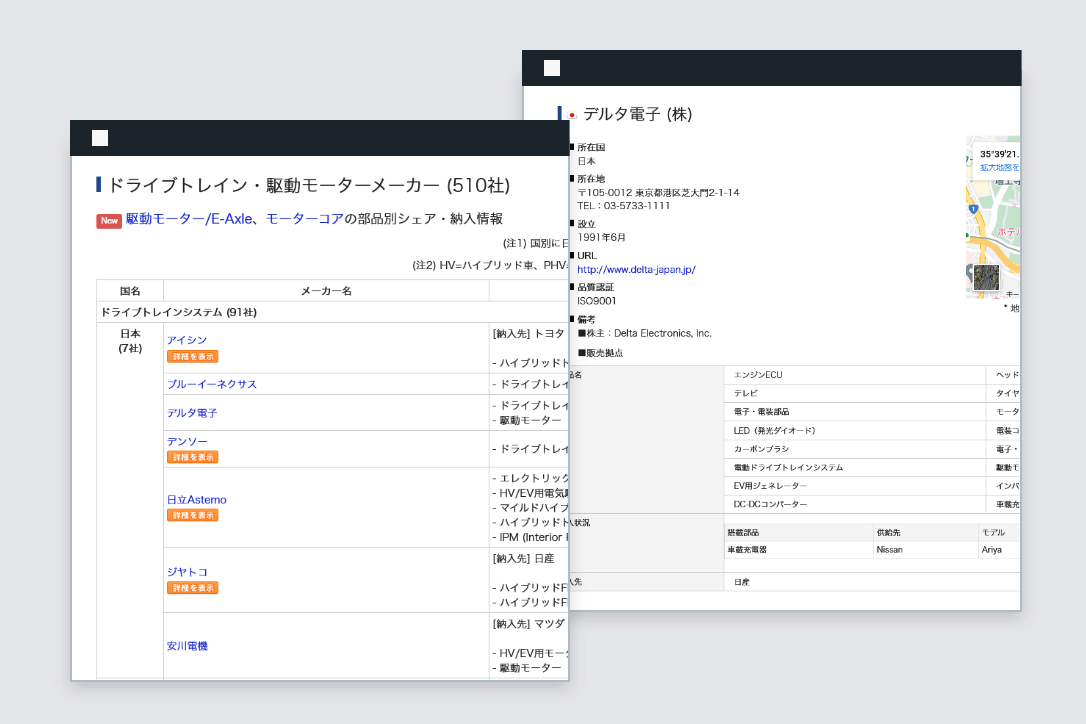The height and width of the screenshot is (724, 1086).
Task: Click the TEL : 03-5733-1111 text
Action: 623,206
